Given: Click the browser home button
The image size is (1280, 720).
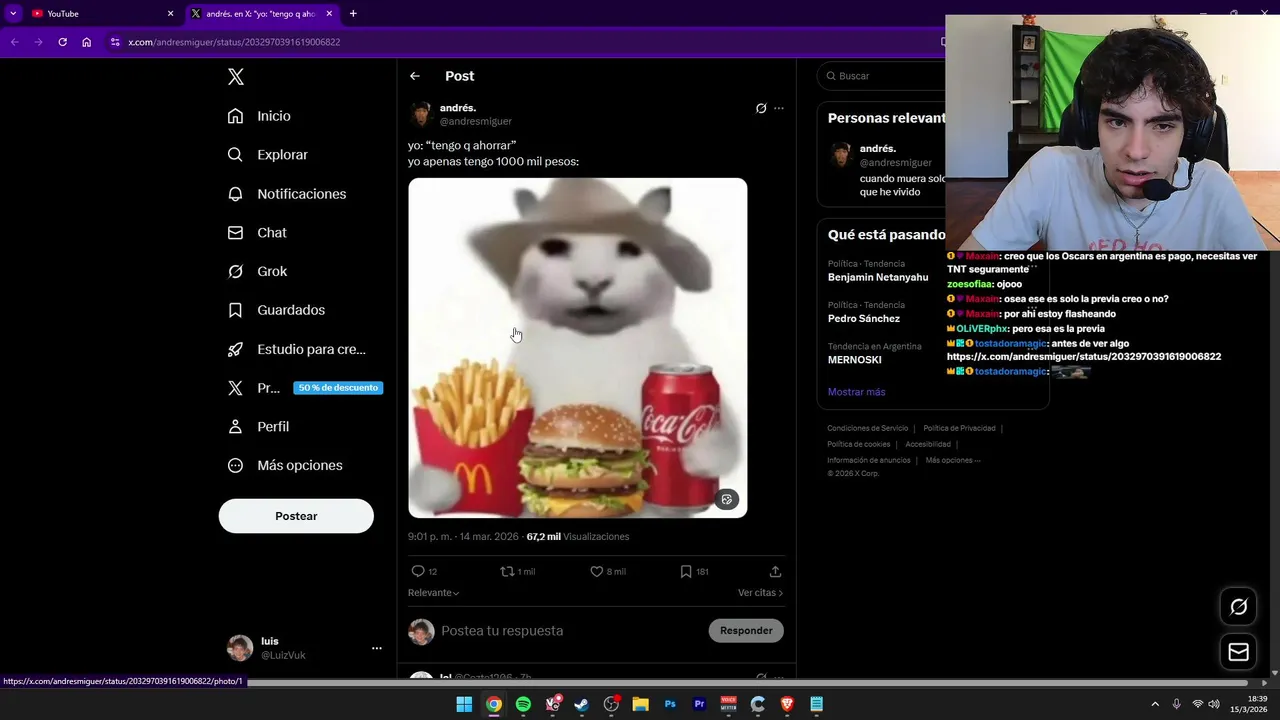Looking at the screenshot, I should coord(86,42).
